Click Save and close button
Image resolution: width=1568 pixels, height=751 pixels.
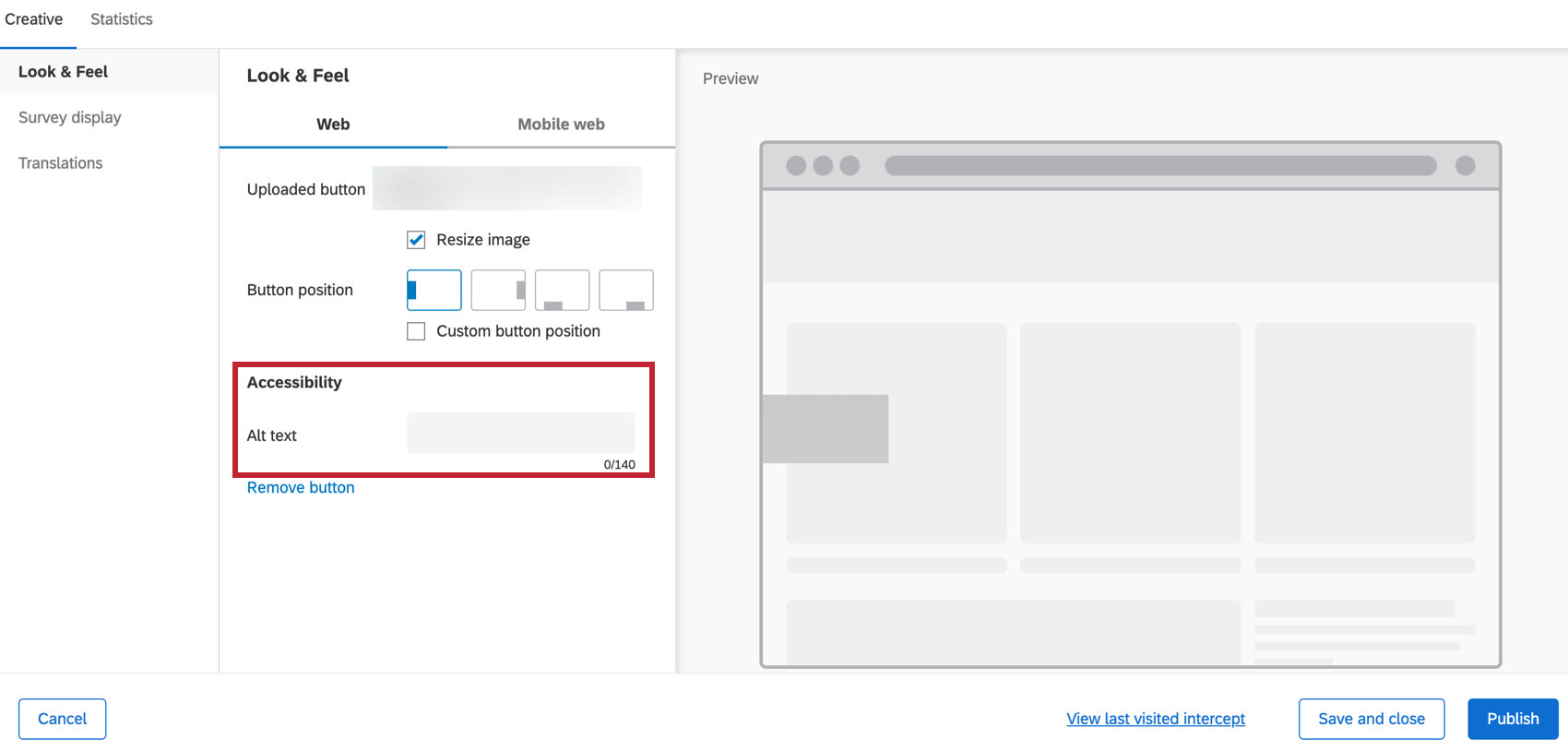[1372, 719]
